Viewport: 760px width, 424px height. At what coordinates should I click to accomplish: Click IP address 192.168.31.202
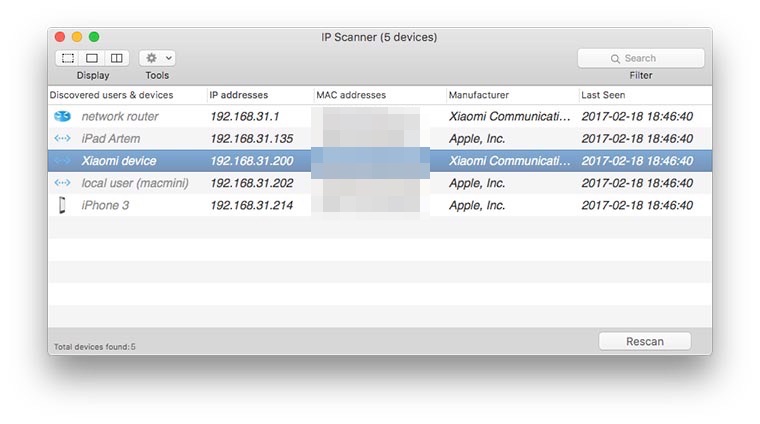[252, 183]
